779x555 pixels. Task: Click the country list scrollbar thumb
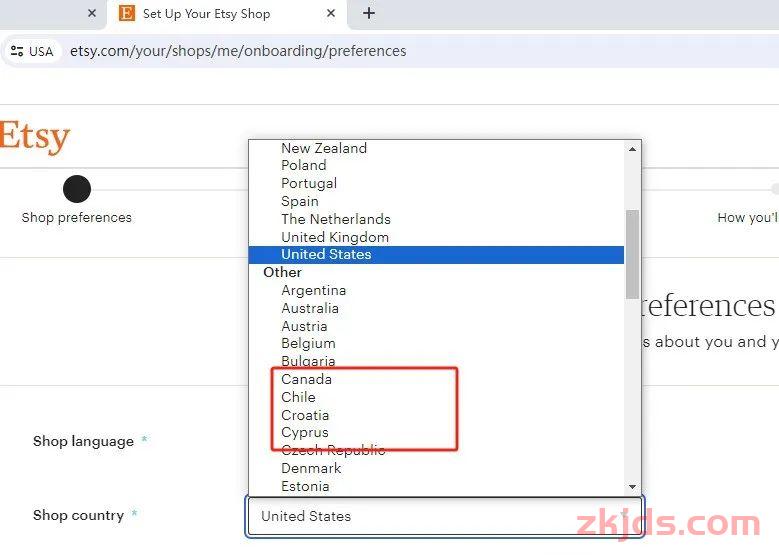pyautogui.click(x=632, y=254)
